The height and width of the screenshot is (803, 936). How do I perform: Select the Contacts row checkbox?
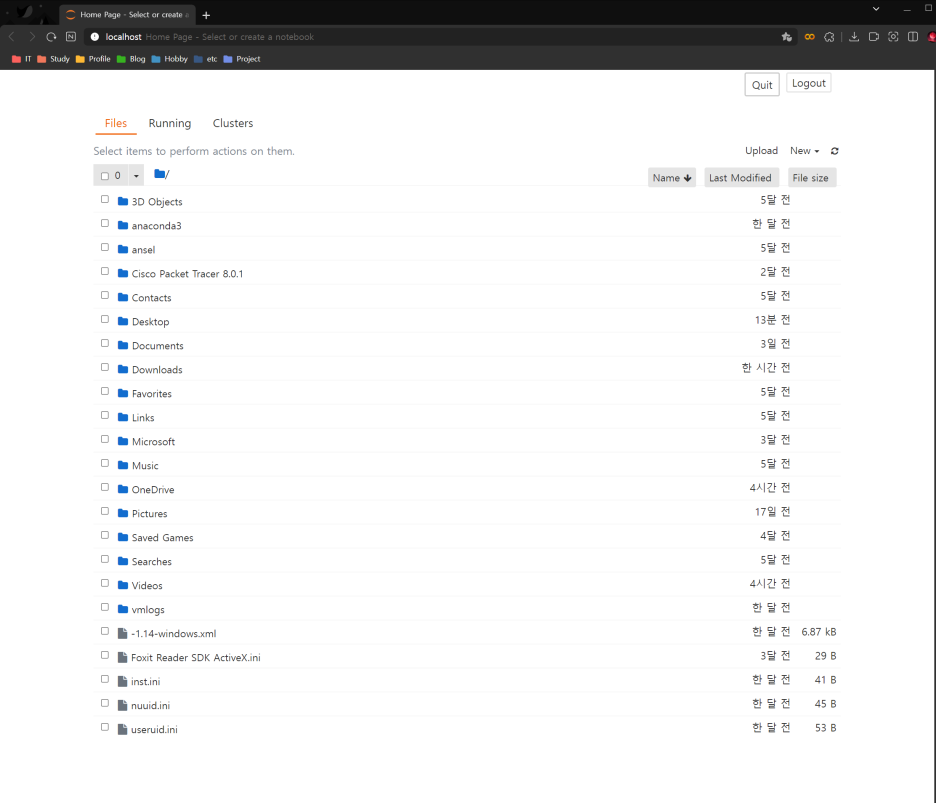(105, 296)
